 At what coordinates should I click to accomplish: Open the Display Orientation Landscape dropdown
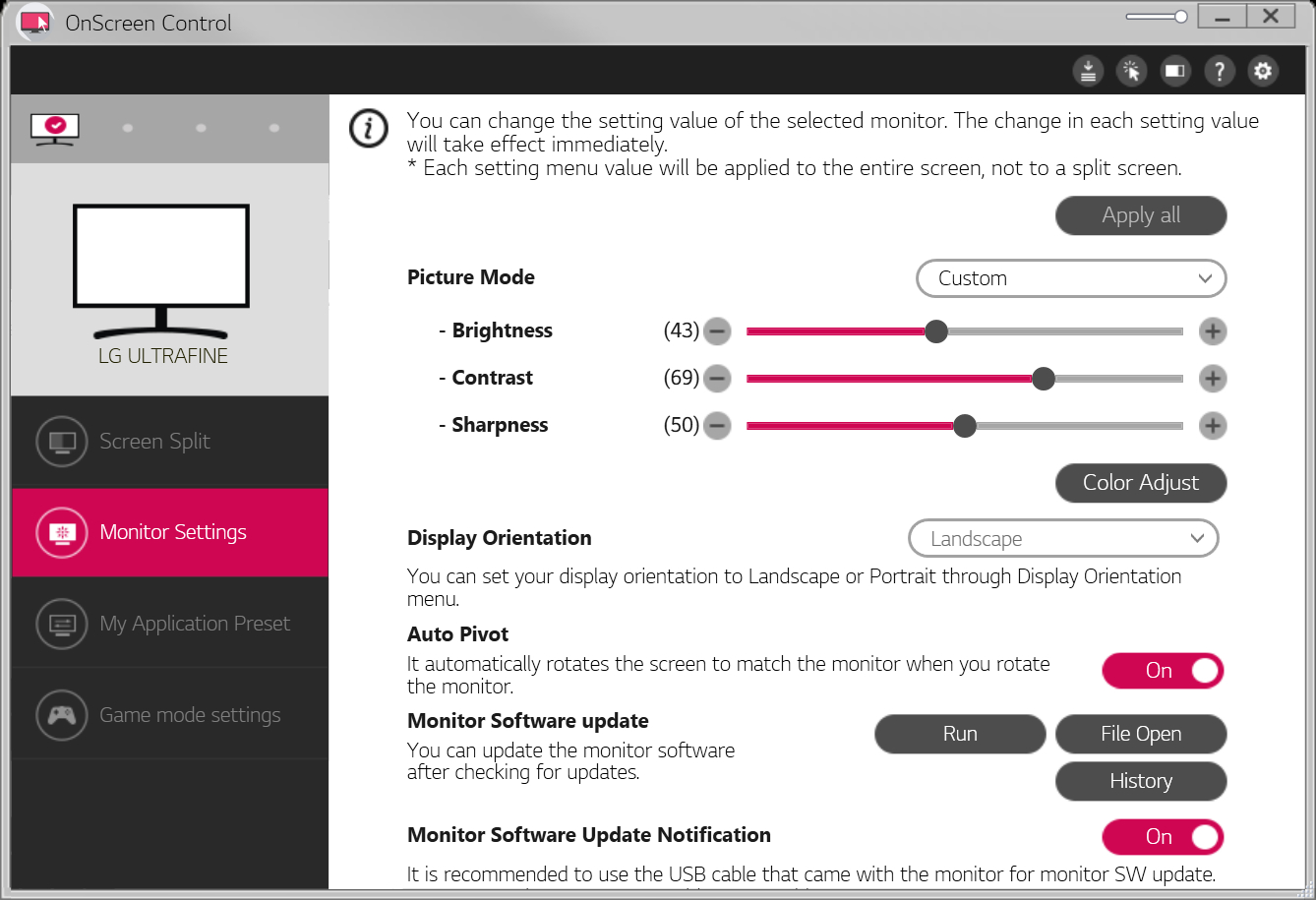click(x=1063, y=539)
